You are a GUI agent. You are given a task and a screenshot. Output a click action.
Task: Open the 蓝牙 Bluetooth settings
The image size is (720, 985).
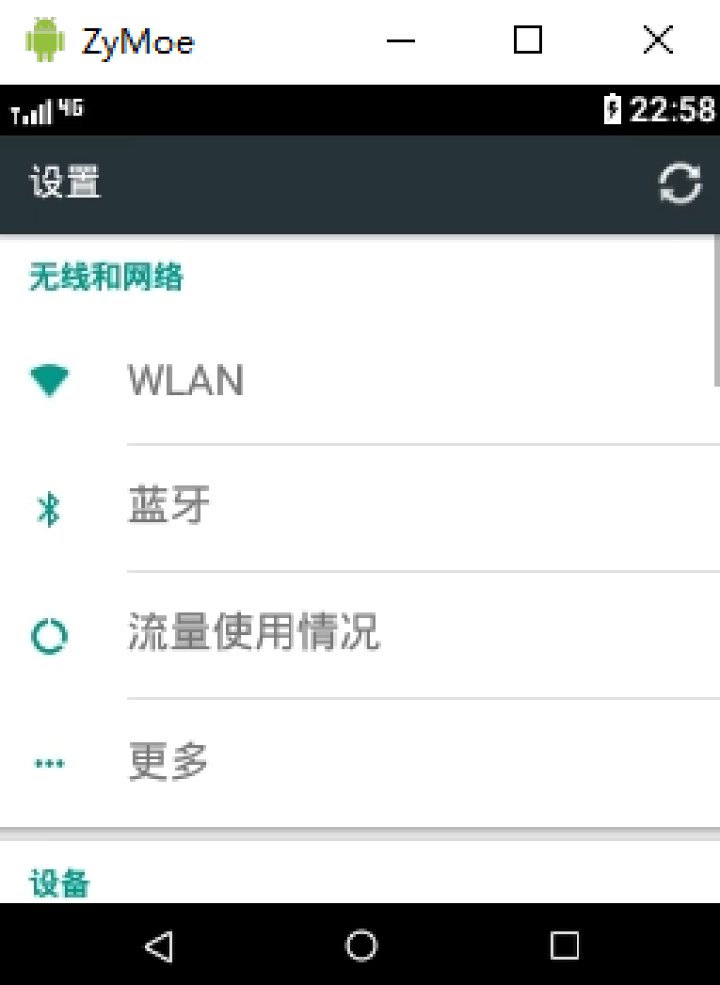[x=360, y=508]
